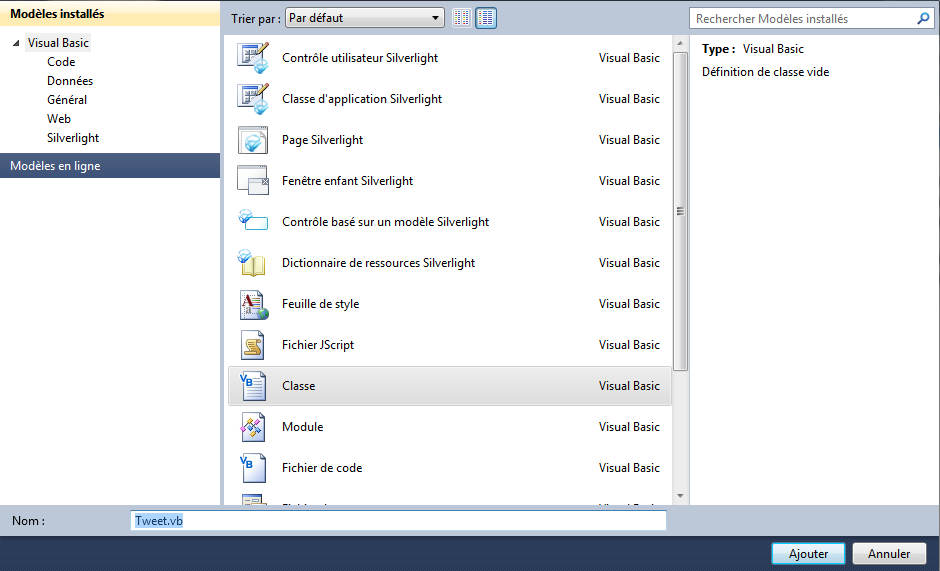Click the Fichier de code icon
The height and width of the screenshot is (571, 940).
253,468
